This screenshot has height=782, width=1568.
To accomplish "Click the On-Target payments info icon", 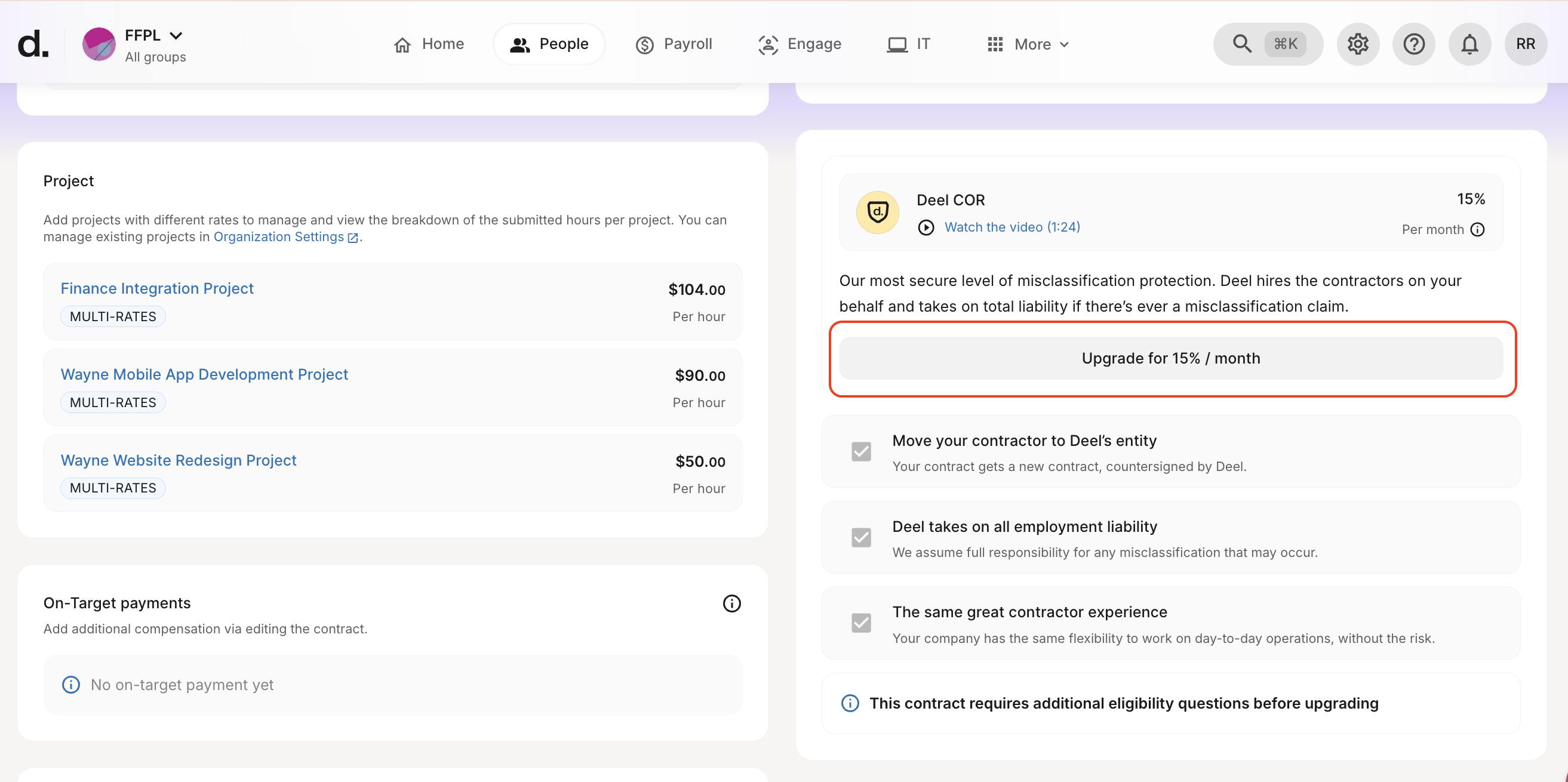I will [731, 603].
